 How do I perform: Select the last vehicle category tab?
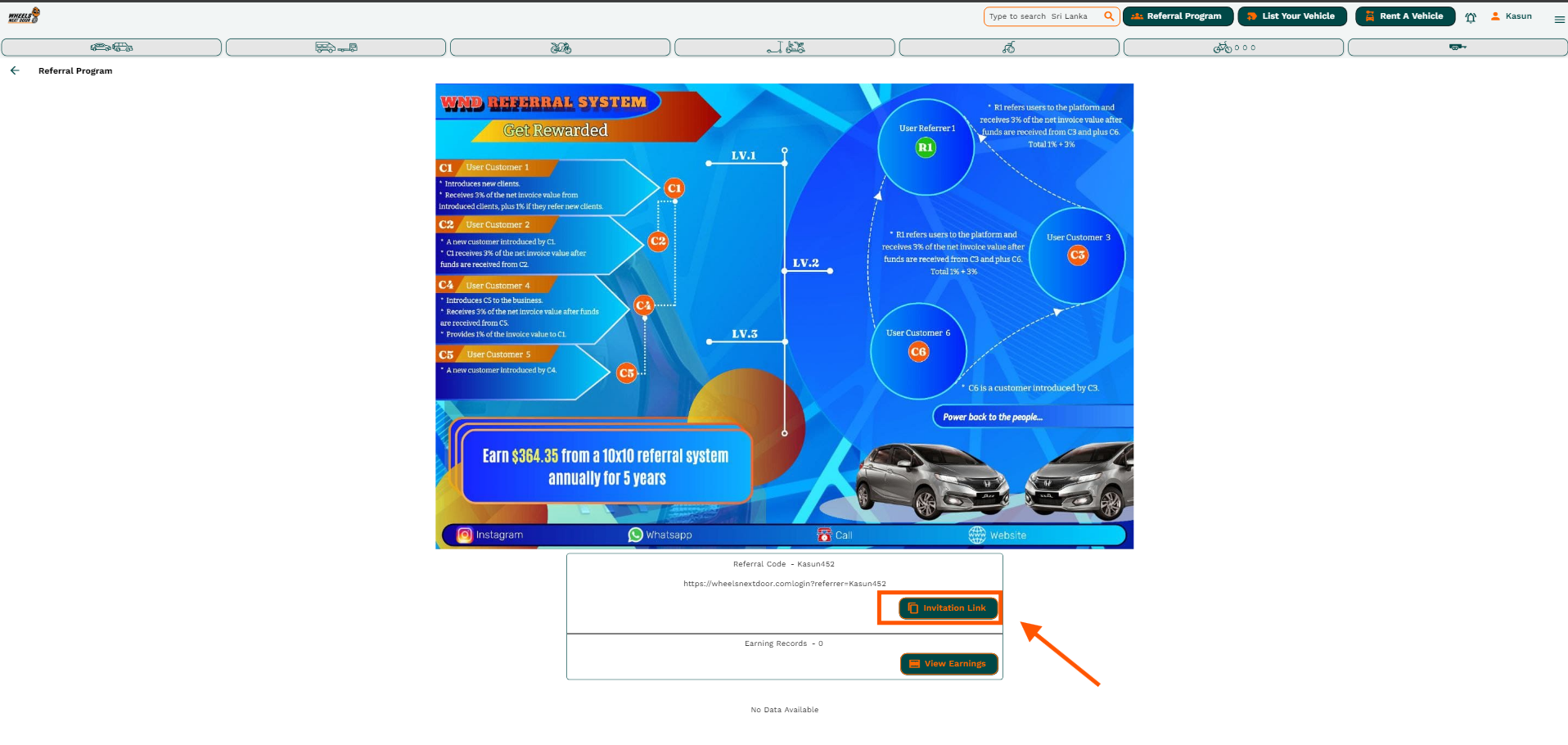click(1457, 47)
